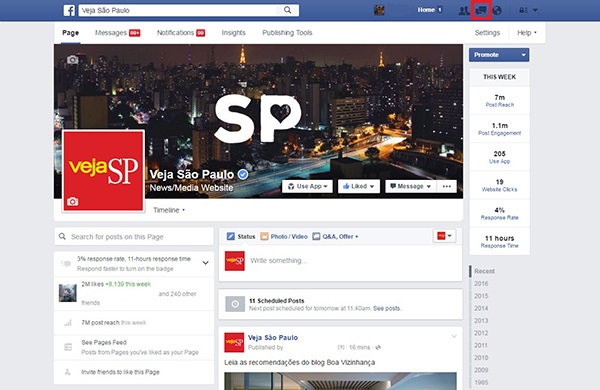
Task: Open the three-dots more options button
Action: [447, 186]
